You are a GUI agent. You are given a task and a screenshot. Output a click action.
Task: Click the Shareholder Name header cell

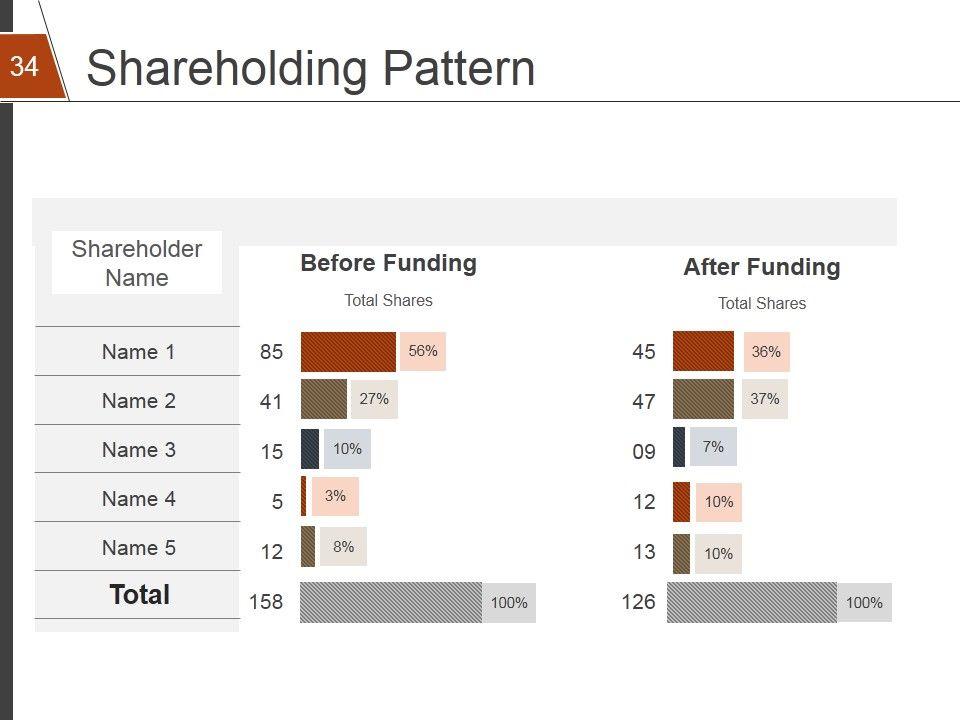click(x=137, y=263)
